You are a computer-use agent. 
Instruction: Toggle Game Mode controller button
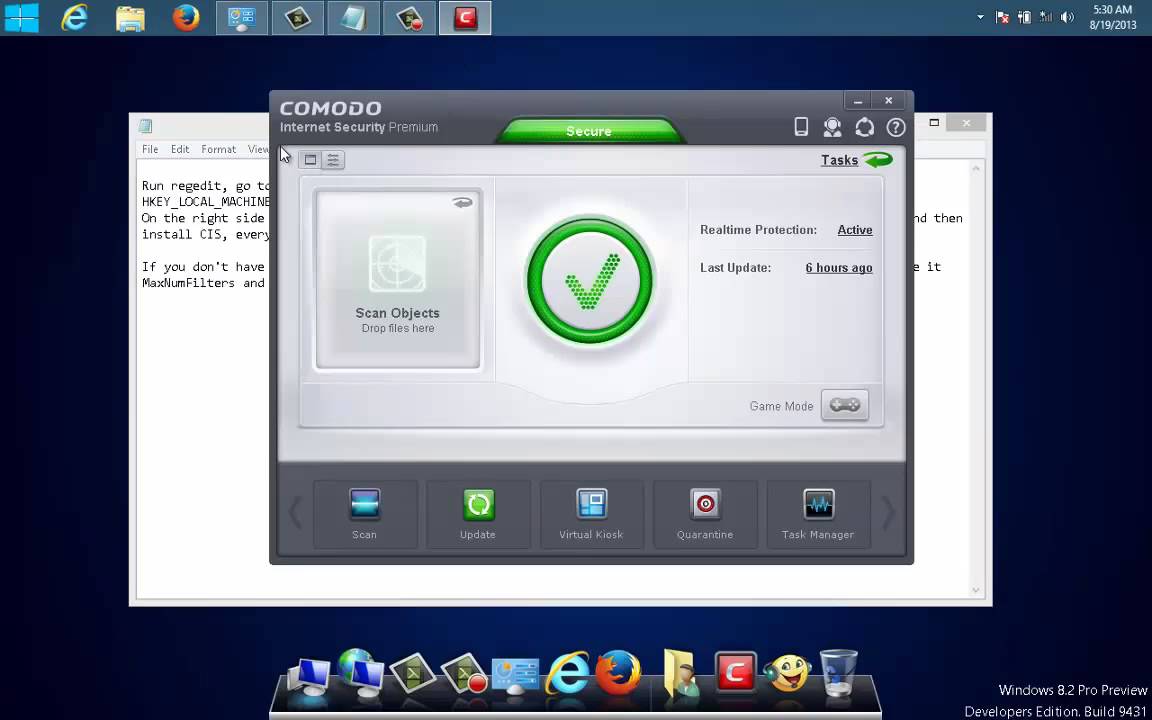845,406
